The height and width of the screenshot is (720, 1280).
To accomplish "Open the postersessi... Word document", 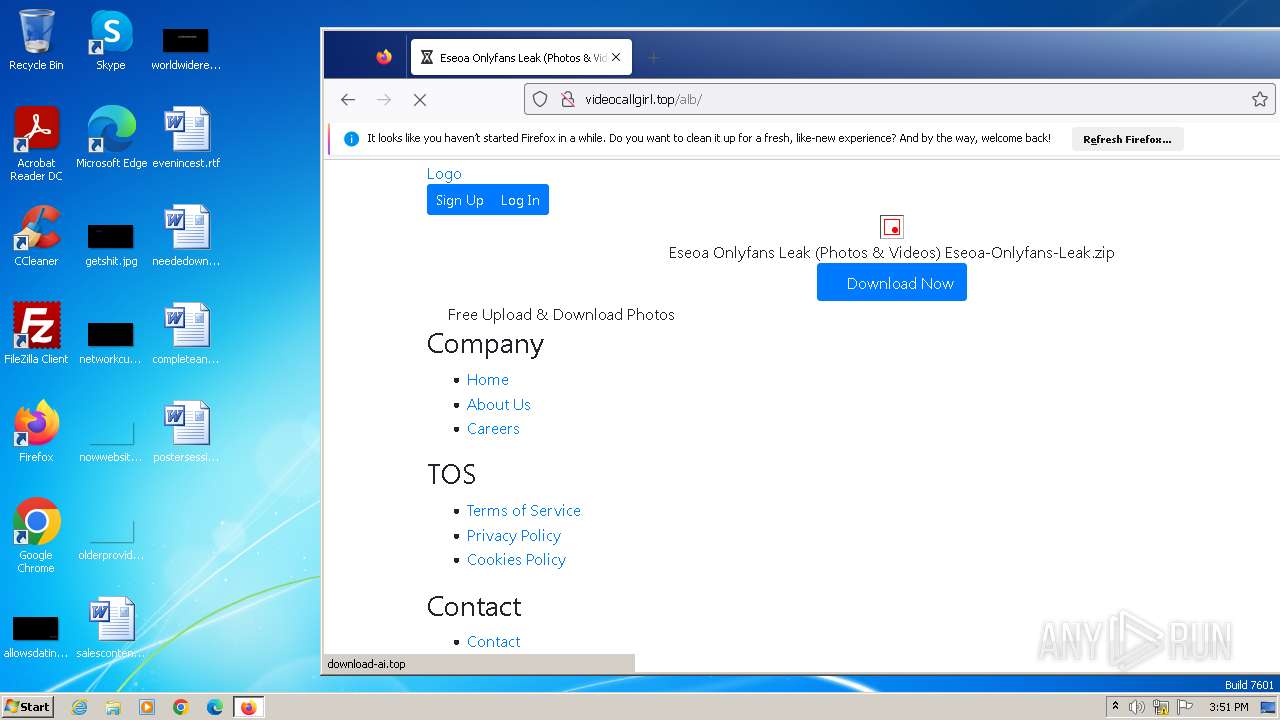I will click(186, 432).
